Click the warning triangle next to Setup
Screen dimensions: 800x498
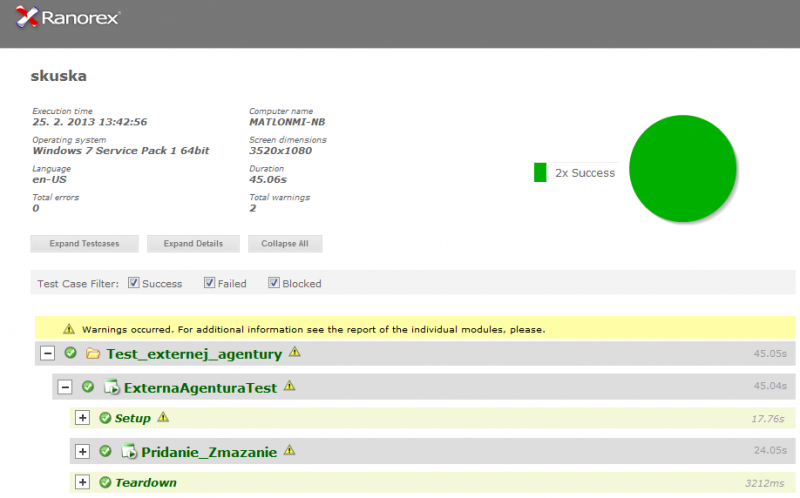click(x=163, y=417)
